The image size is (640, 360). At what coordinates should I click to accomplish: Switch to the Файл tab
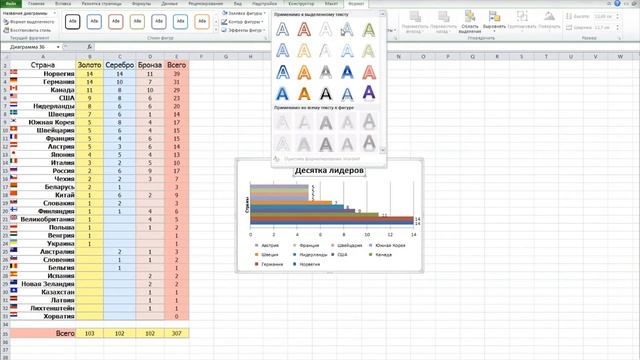pos(11,4)
